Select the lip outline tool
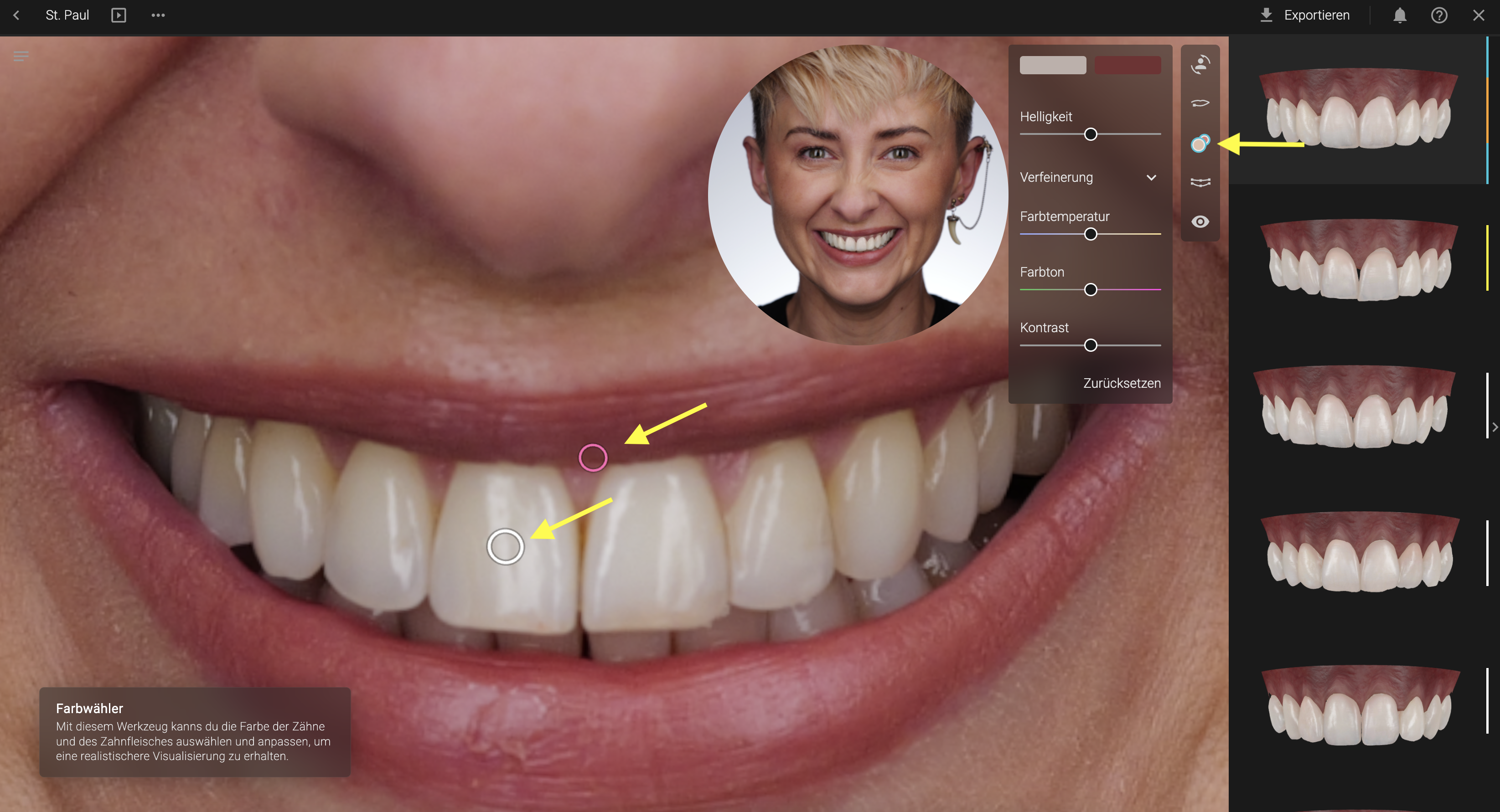Viewport: 1500px width, 812px height. tap(1200, 103)
